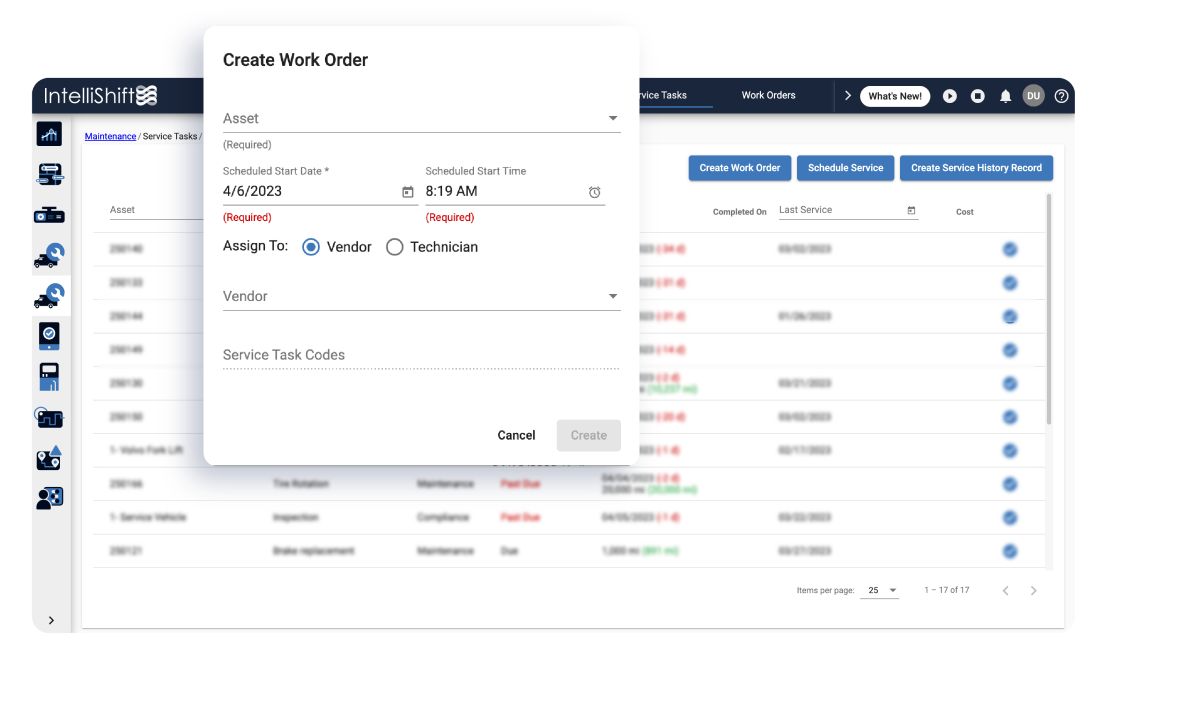Select the Technician radio button
The height and width of the screenshot is (706, 1204).
394,246
